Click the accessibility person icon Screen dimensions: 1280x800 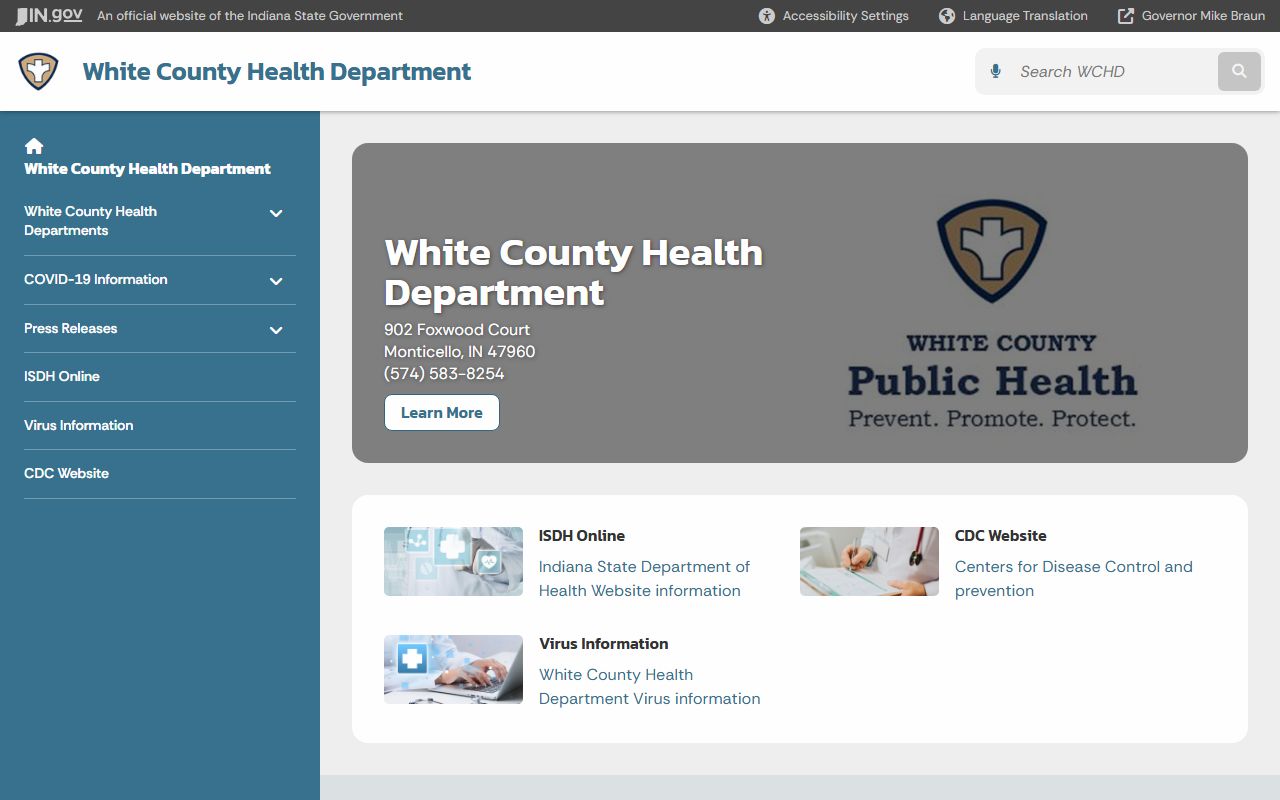767,16
